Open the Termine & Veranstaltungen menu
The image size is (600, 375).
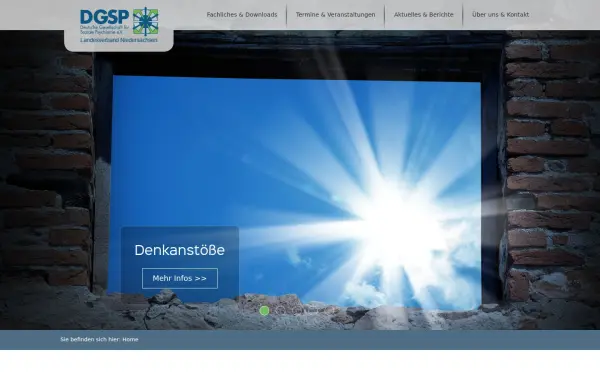click(x=335, y=15)
